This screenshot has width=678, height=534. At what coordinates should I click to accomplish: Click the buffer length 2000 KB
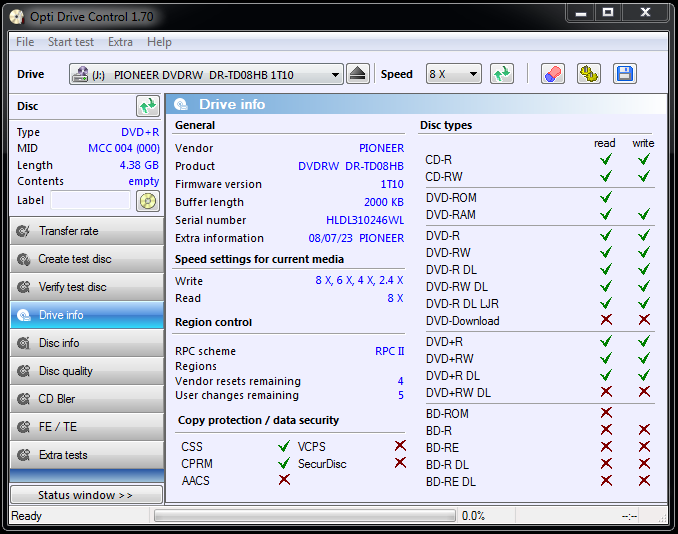pos(384,202)
